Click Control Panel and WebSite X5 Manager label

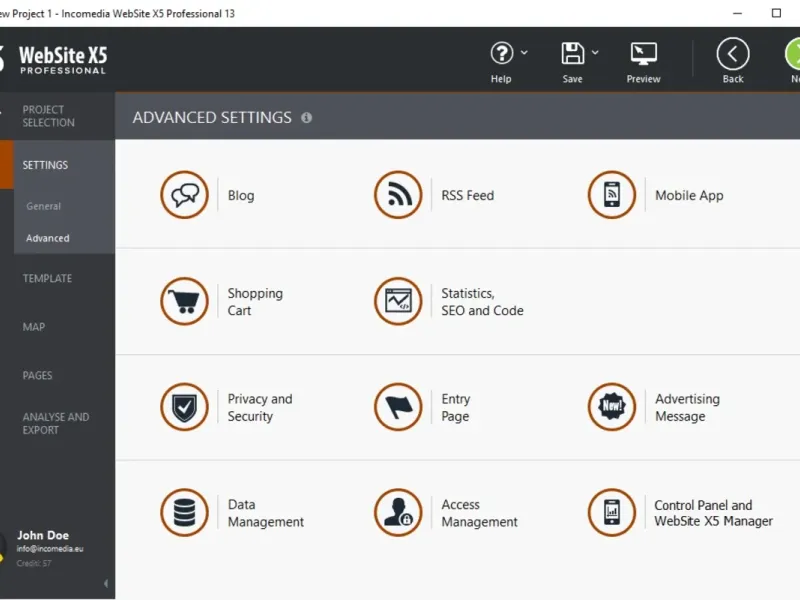[x=713, y=513]
